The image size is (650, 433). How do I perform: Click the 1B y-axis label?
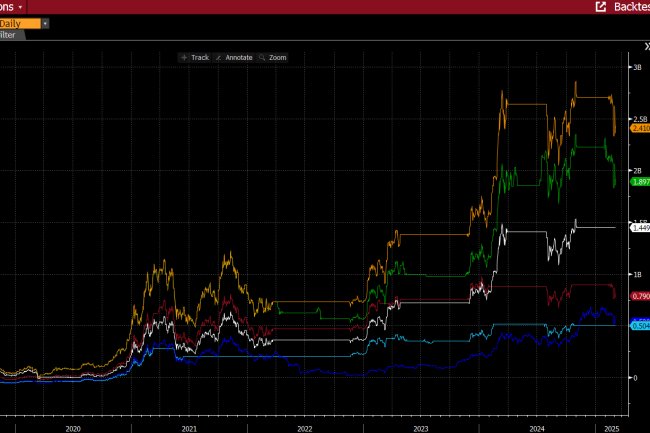[x=637, y=274]
